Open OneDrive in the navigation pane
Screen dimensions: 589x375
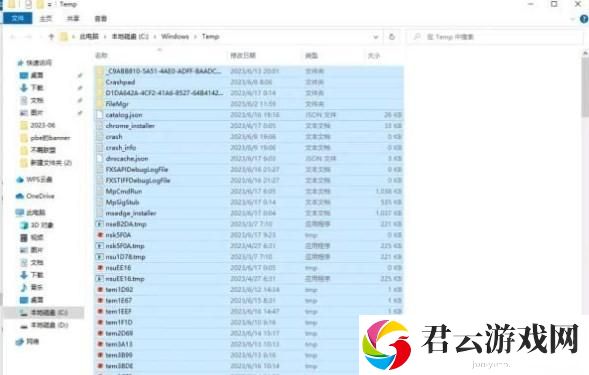click(x=40, y=196)
